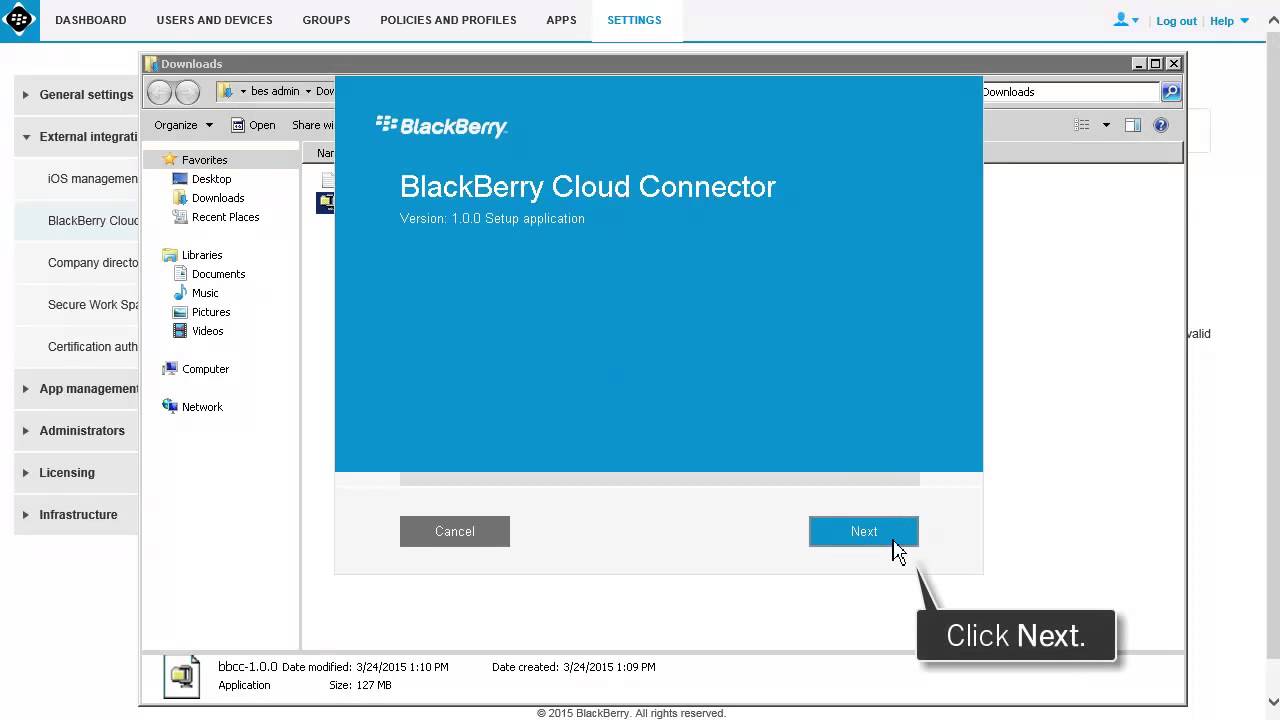
Task: Click the Date modified value in details pane
Action: (x=402, y=667)
